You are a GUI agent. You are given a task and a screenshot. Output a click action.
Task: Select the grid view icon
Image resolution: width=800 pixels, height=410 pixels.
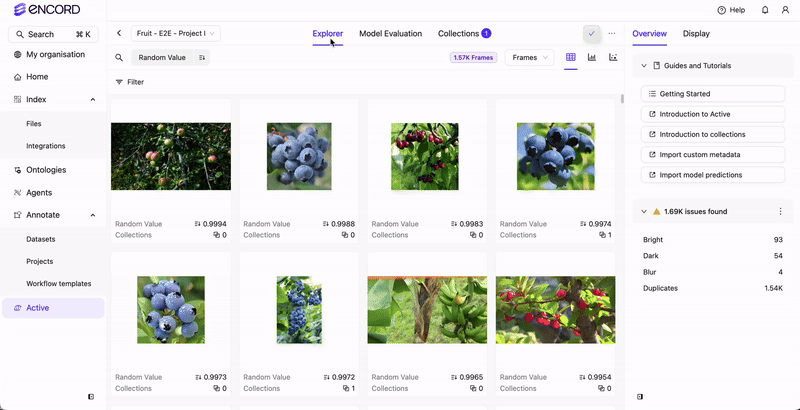coord(570,57)
